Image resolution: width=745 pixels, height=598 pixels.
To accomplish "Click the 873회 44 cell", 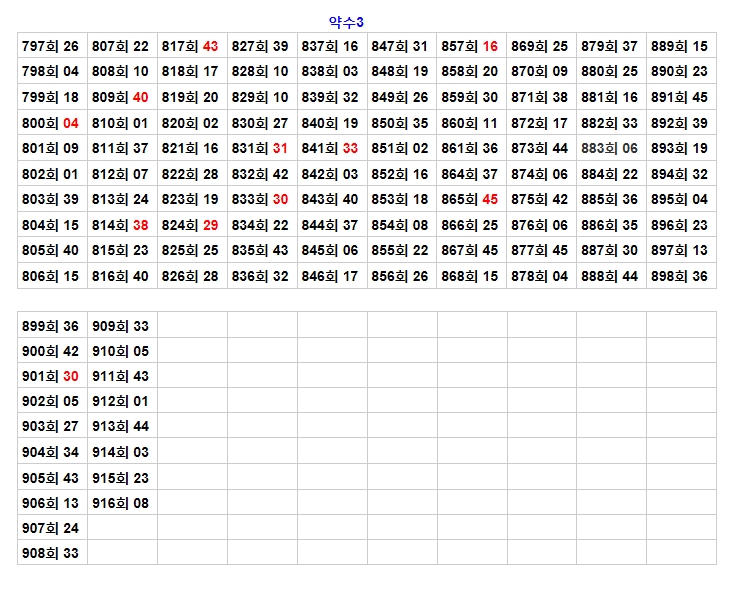I will tap(540, 148).
